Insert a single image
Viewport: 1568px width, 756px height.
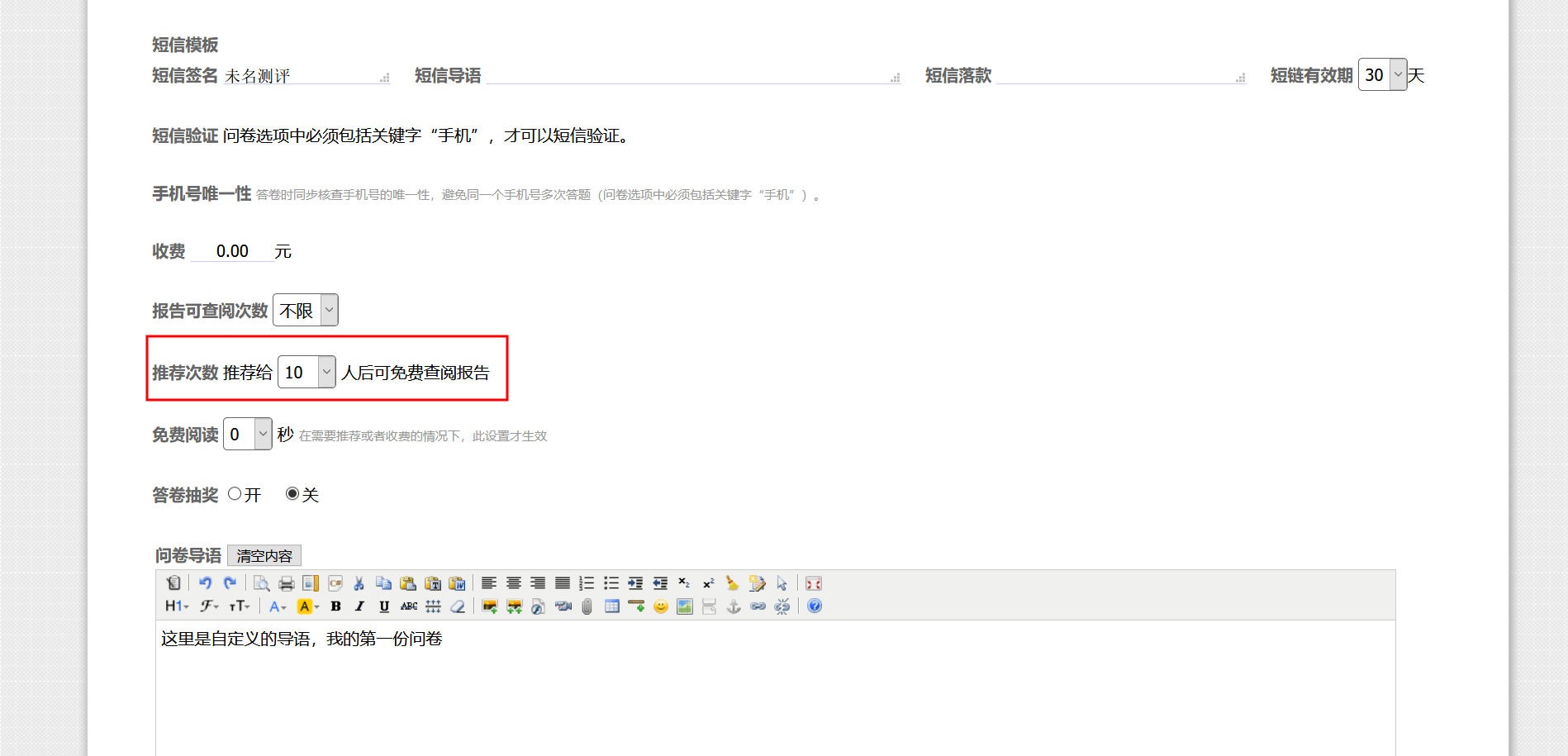(490, 606)
